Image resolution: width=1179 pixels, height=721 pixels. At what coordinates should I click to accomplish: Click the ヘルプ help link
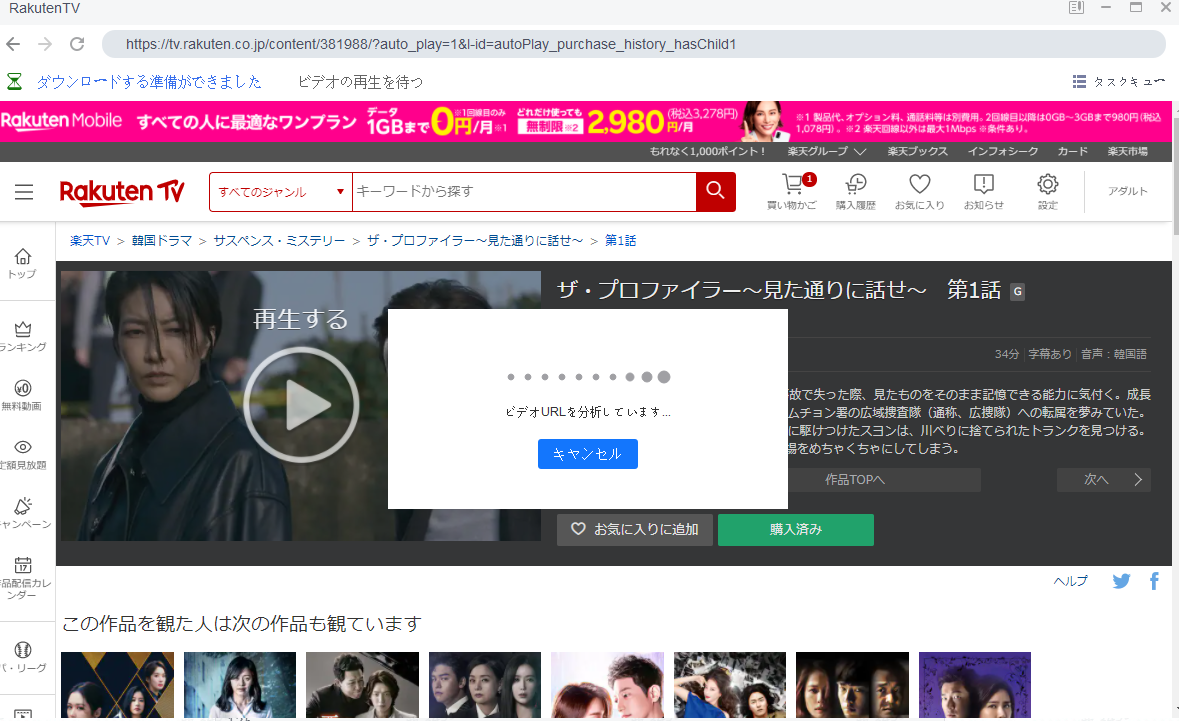pos(1070,581)
